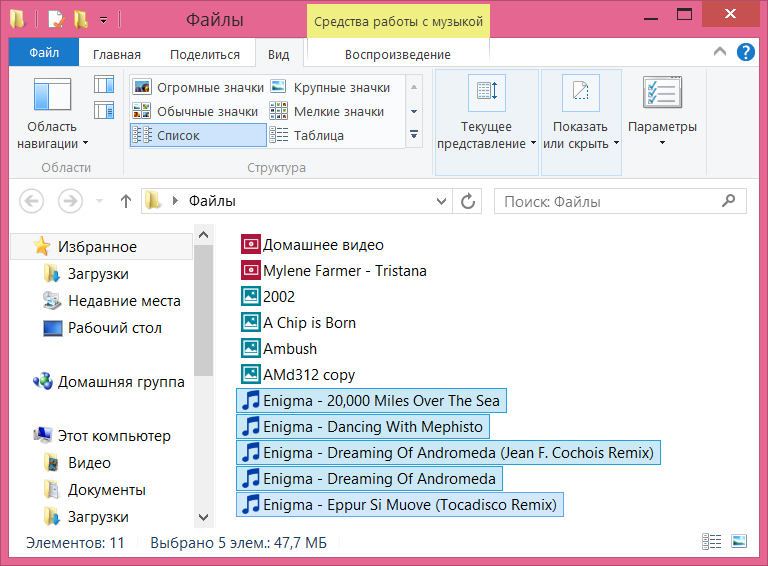Select the A Chip is Born image
The image size is (768, 566).
pyautogui.click(x=299, y=322)
